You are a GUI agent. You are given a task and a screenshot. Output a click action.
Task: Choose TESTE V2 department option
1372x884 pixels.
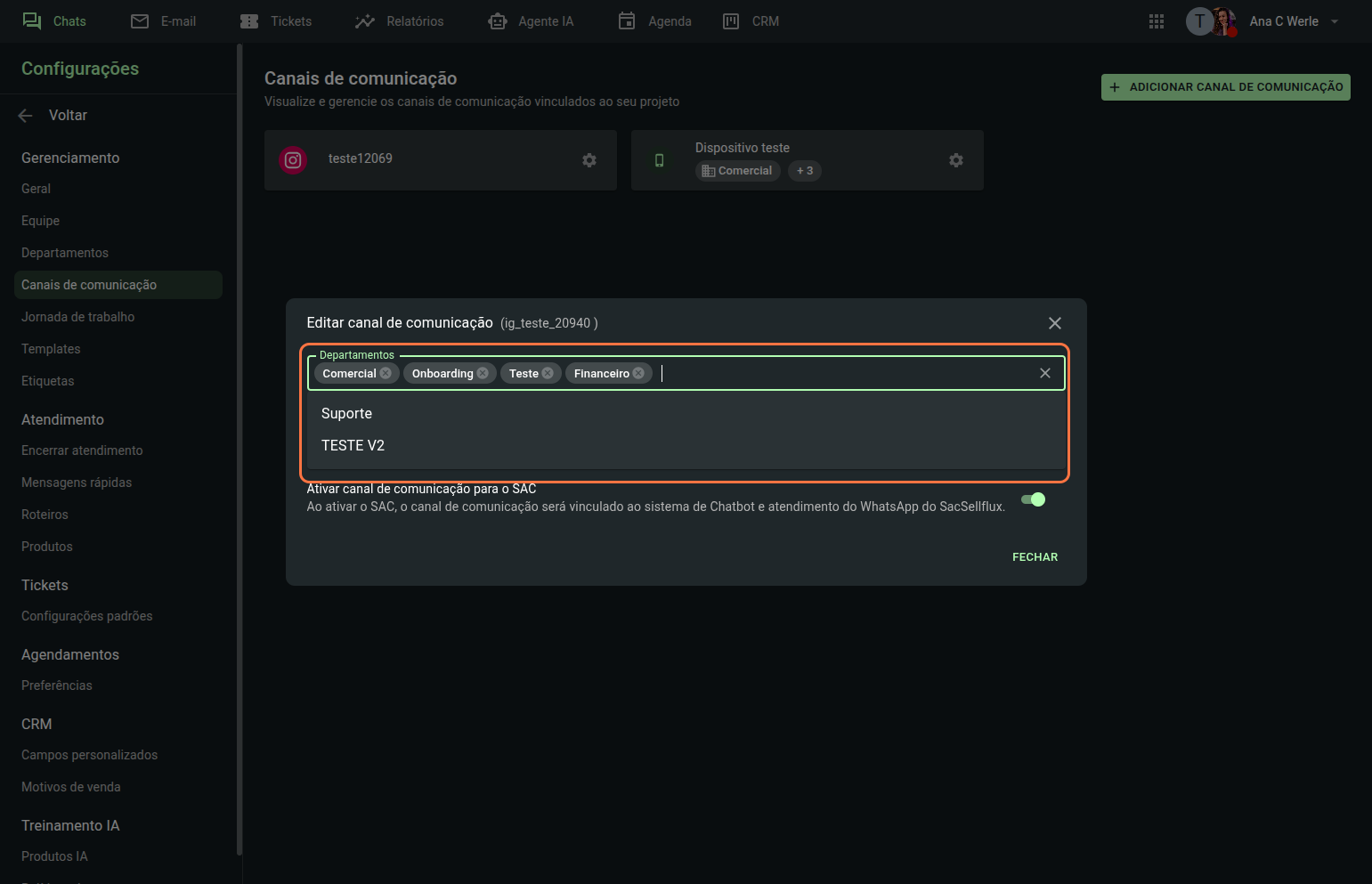(x=353, y=446)
